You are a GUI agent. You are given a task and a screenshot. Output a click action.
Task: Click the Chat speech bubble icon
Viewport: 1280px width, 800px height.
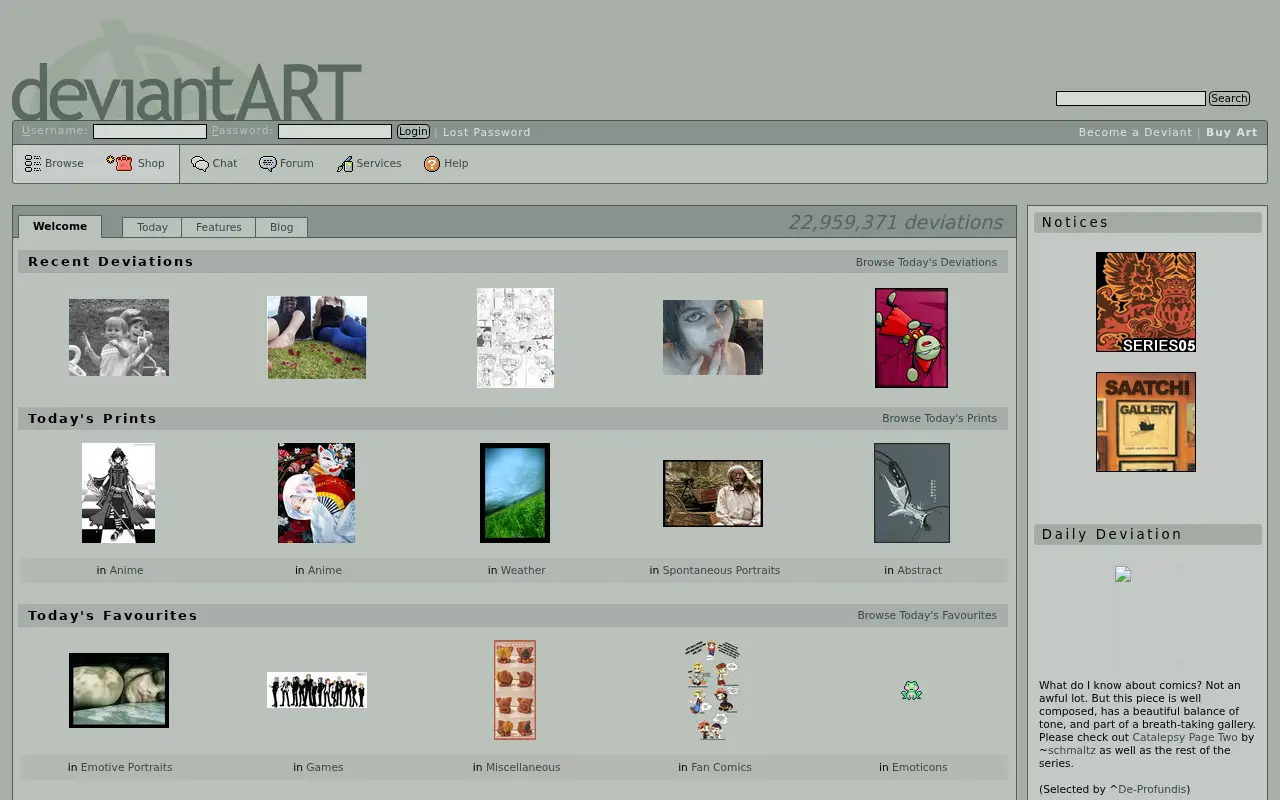(200, 164)
